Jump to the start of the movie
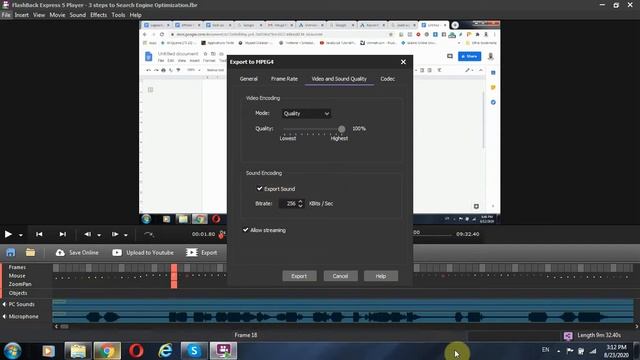 [39, 234]
